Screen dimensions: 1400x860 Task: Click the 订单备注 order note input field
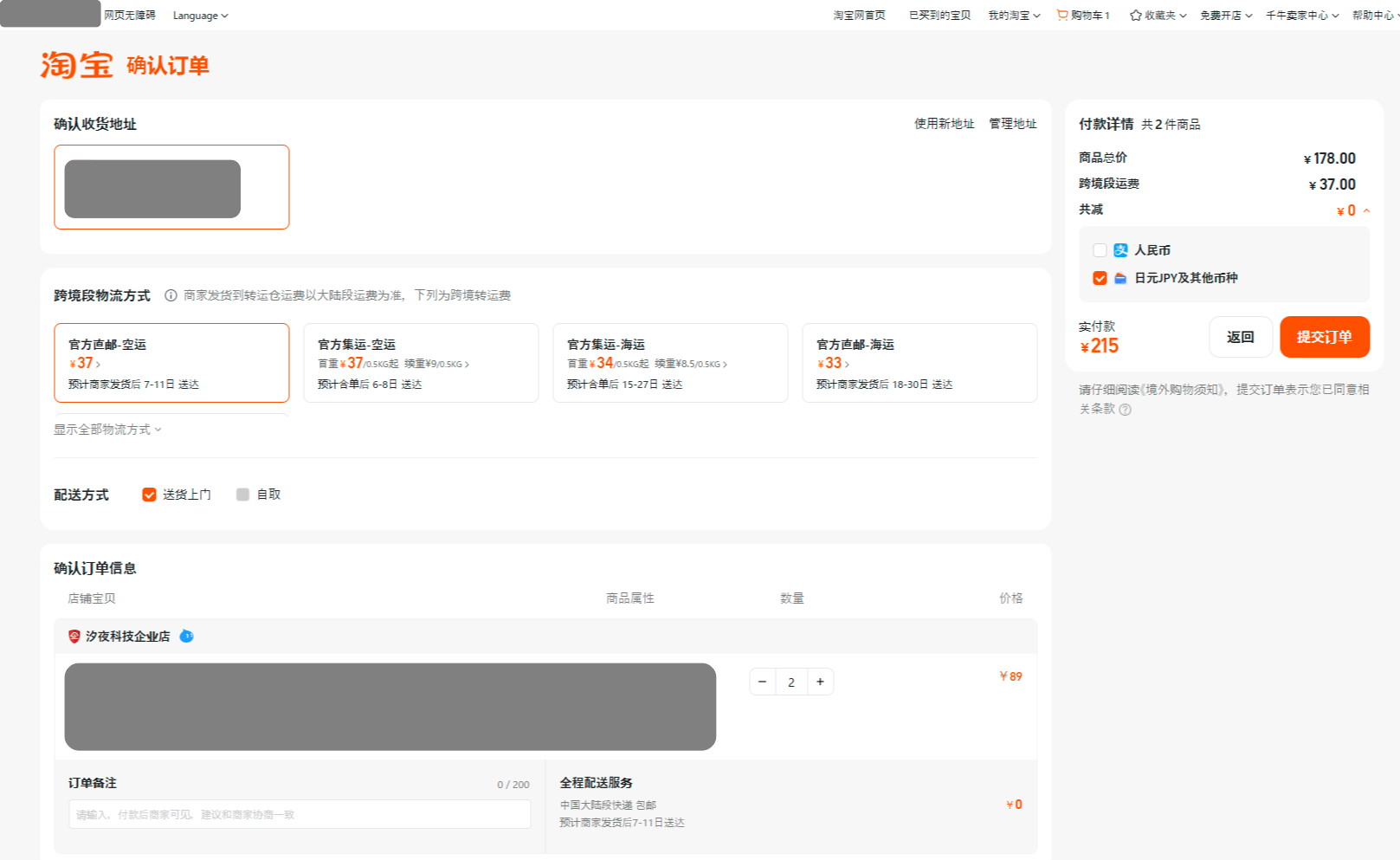pos(300,814)
